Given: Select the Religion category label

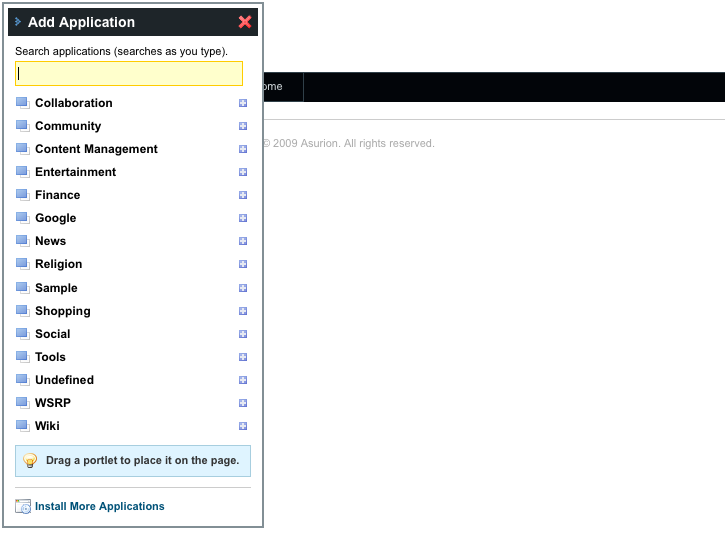Looking at the screenshot, I should click(x=58, y=264).
